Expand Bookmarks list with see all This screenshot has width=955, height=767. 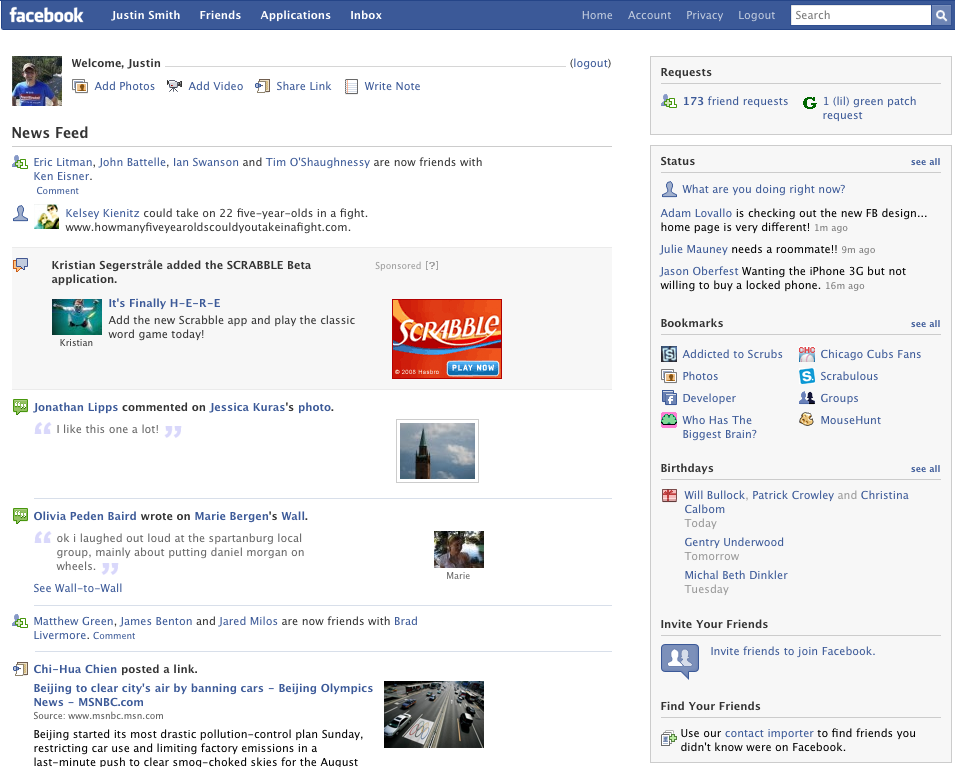(x=925, y=324)
